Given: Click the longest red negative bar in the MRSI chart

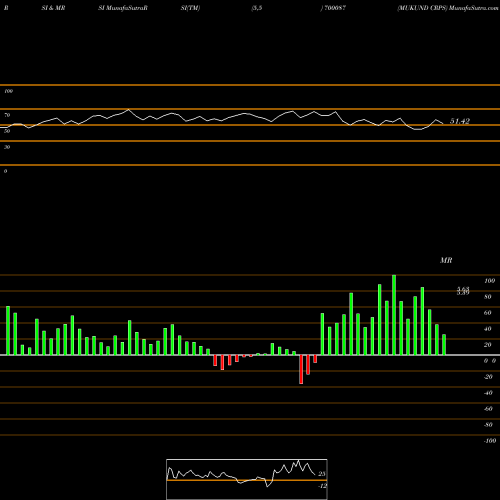Looking at the screenshot, I should click(301, 369).
